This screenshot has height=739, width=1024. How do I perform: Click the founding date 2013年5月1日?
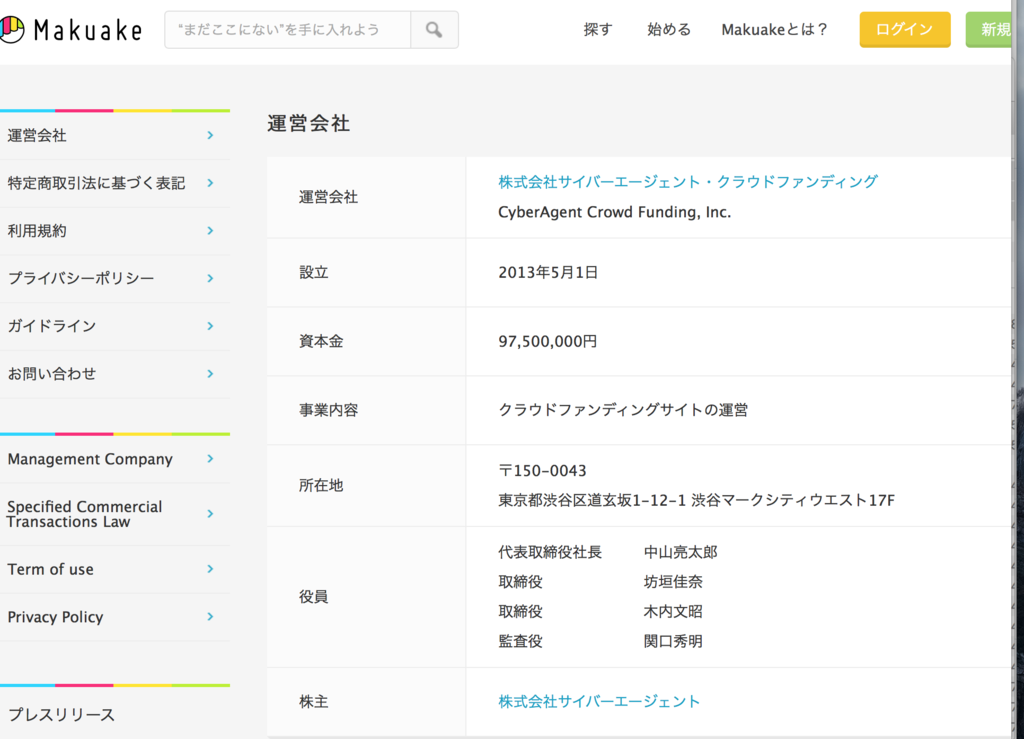coord(548,272)
